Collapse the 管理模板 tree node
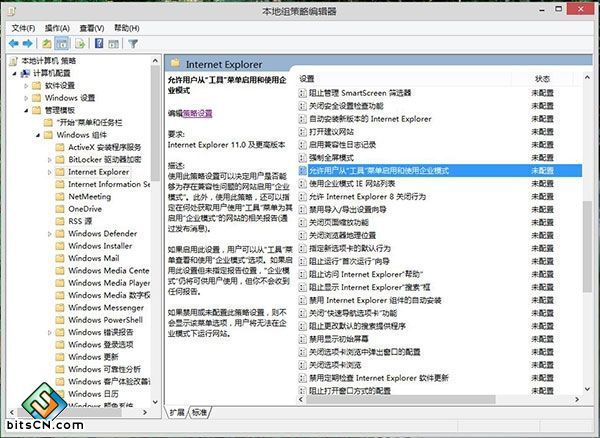 [x=26, y=111]
